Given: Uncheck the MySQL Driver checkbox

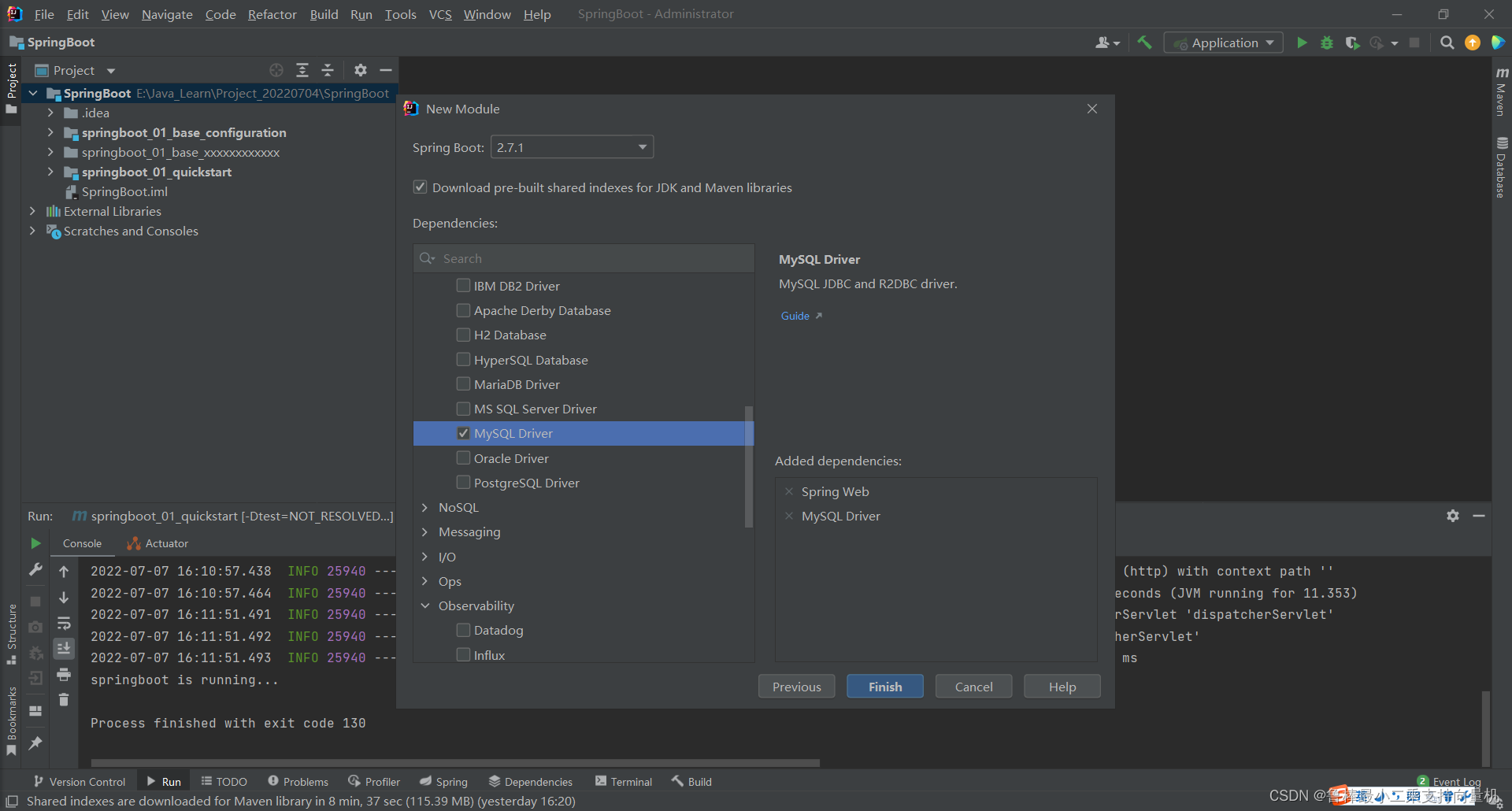Looking at the screenshot, I should pyautogui.click(x=463, y=433).
